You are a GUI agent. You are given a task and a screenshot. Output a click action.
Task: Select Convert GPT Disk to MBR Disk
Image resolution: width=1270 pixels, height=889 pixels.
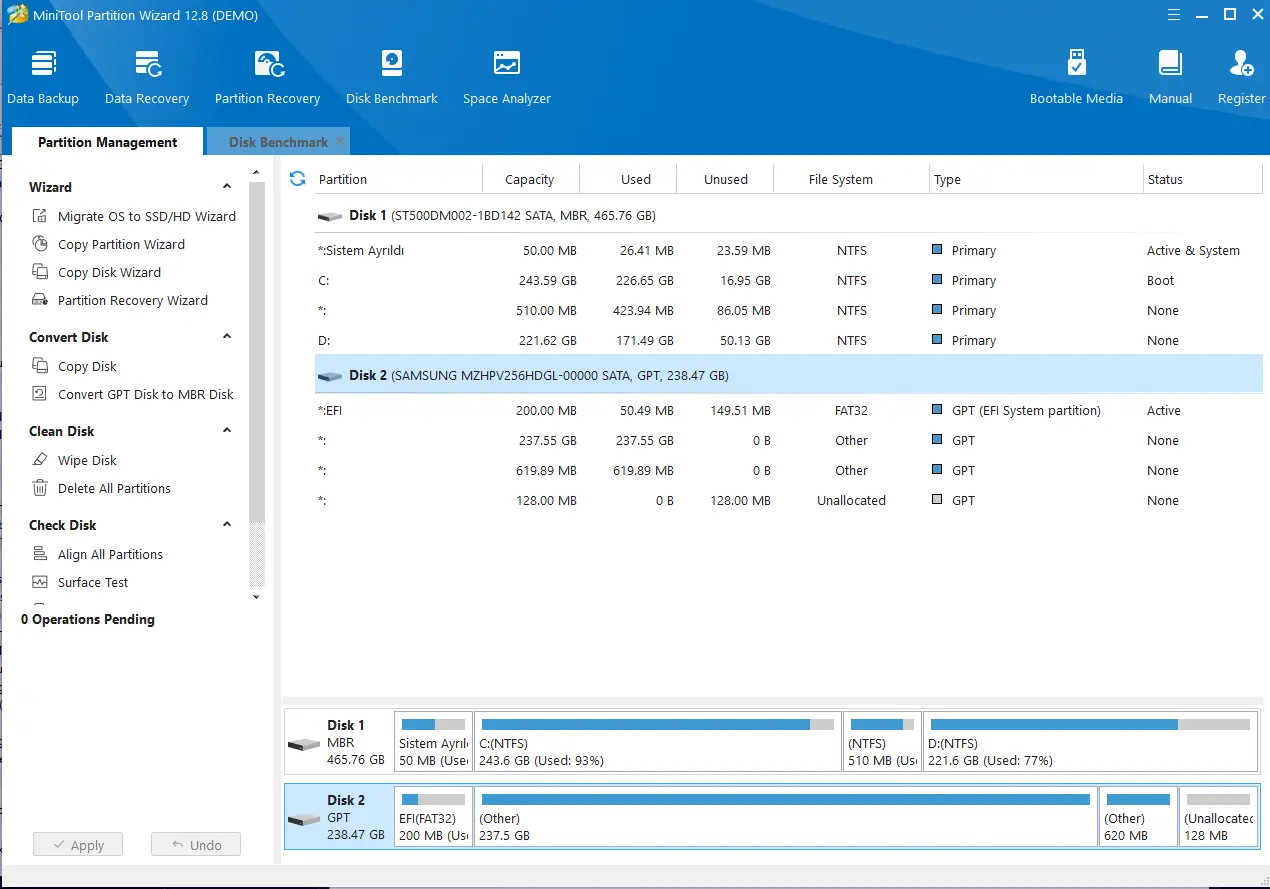coord(133,394)
